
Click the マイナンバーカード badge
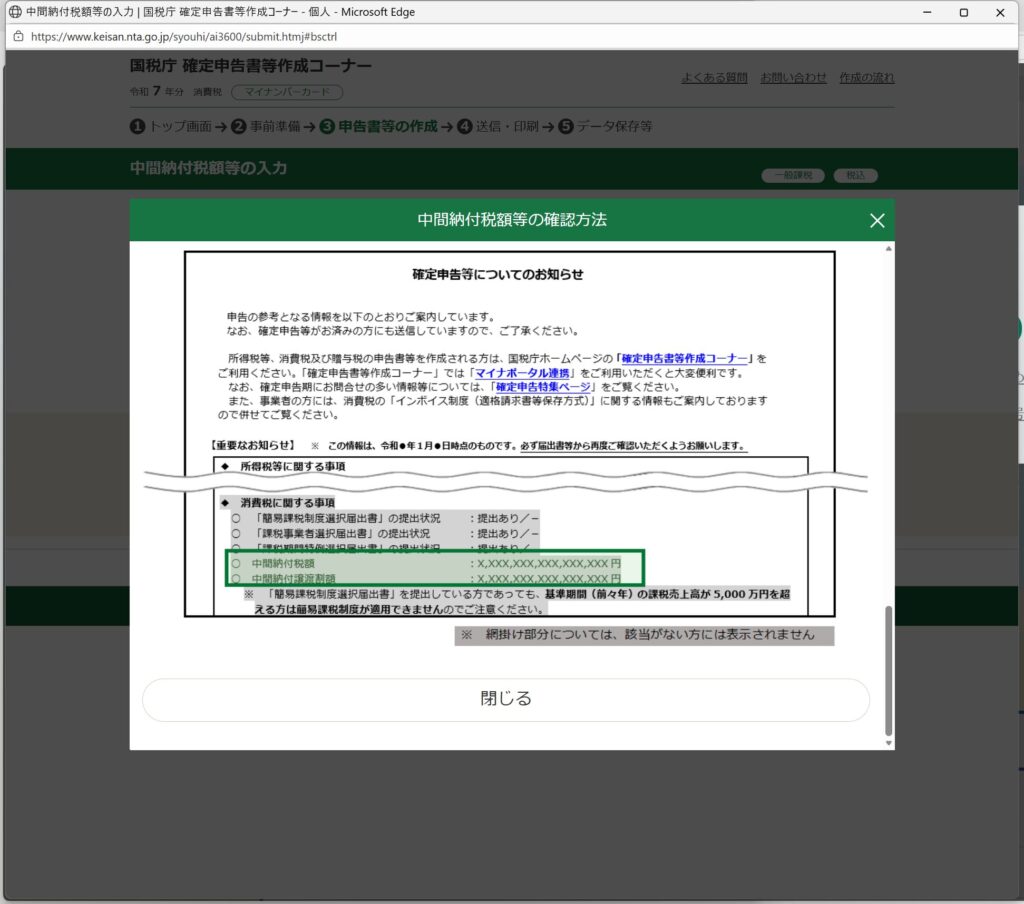287,92
